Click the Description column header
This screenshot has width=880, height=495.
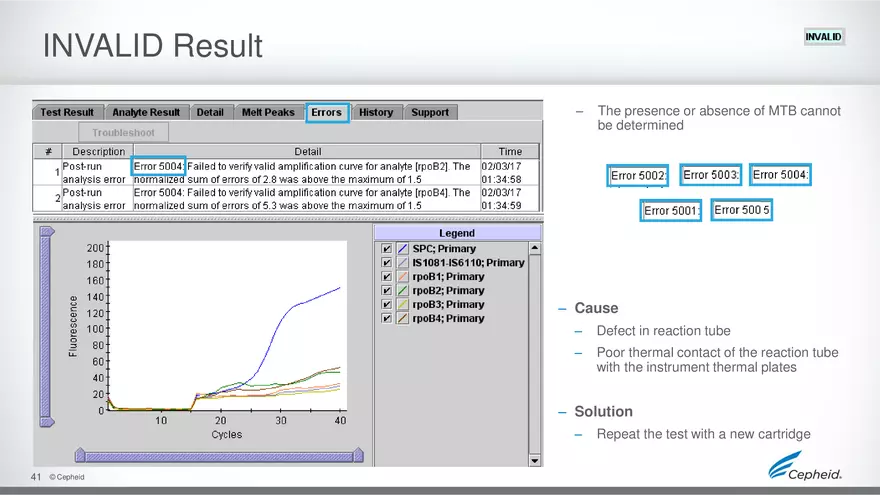pyautogui.click(x=99, y=152)
